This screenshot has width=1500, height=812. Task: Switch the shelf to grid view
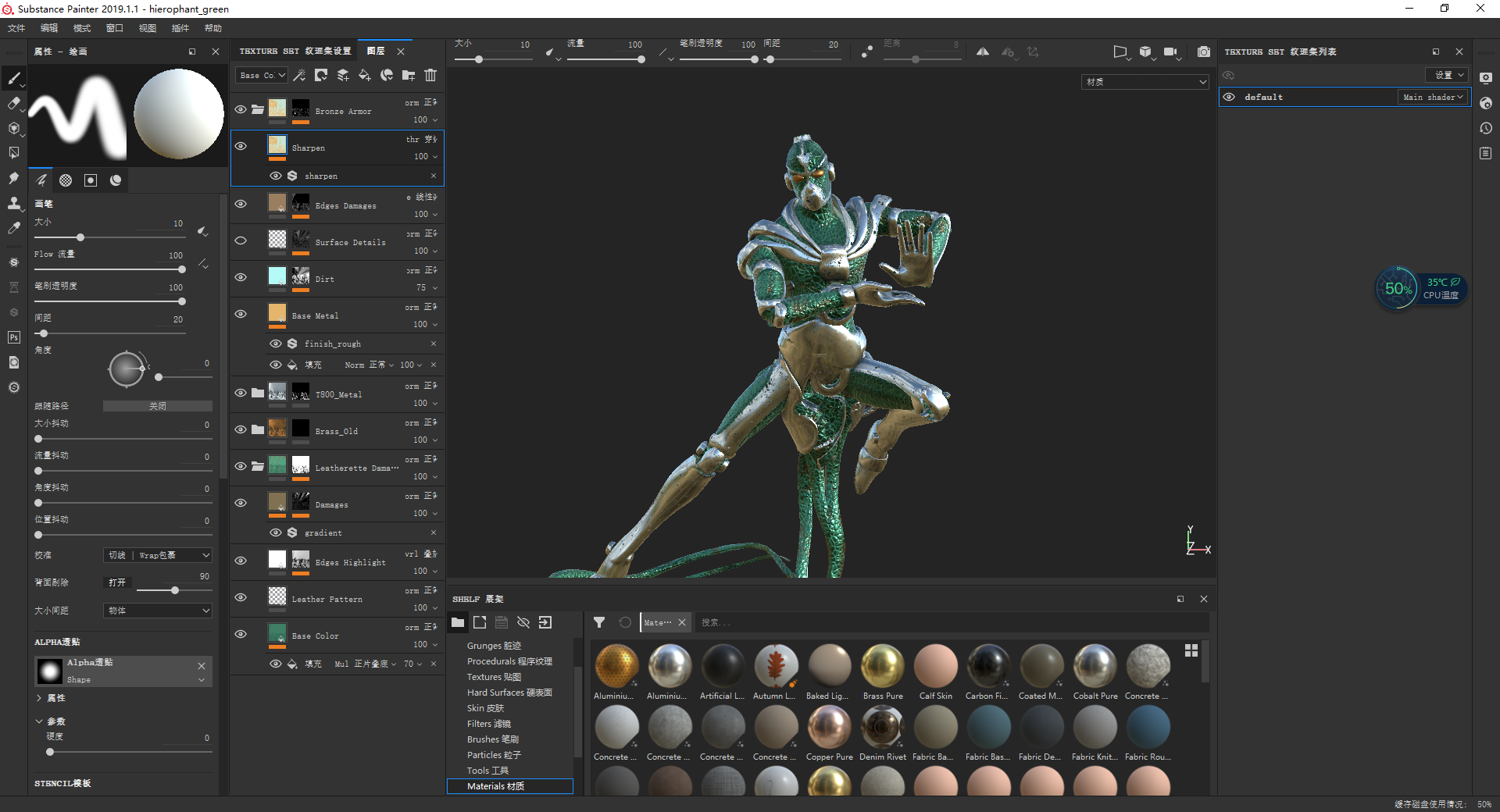coord(1191,650)
